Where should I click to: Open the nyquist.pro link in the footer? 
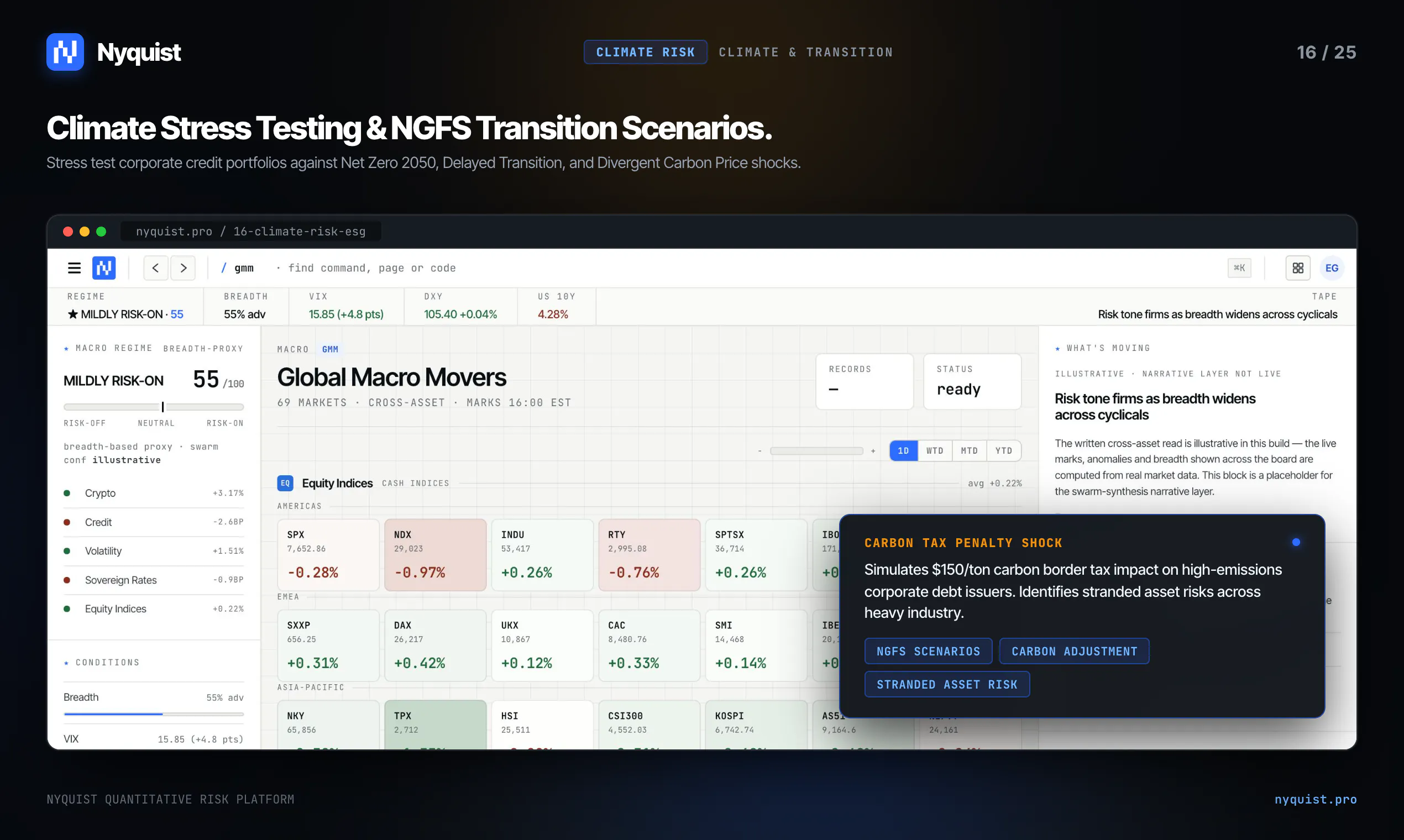coord(1315,799)
